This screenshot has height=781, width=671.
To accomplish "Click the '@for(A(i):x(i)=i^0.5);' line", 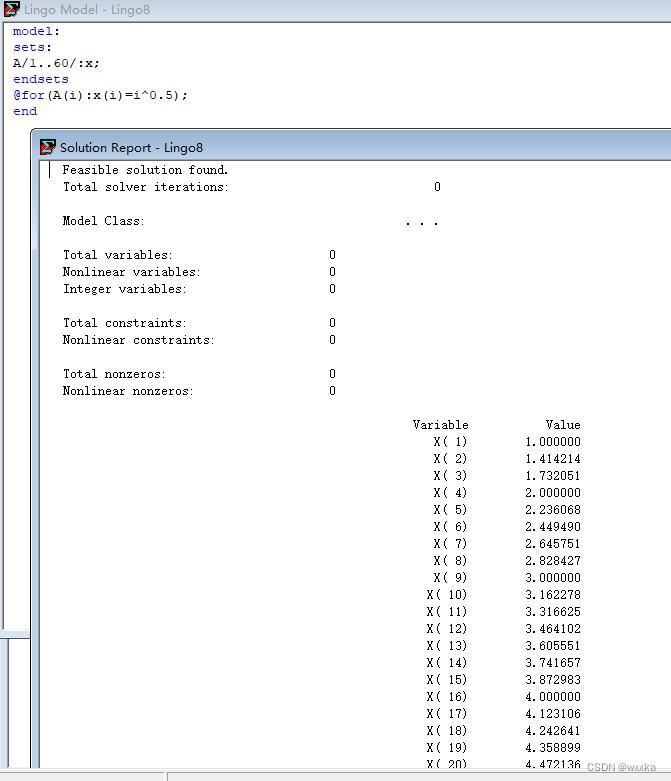I will pos(100,95).
